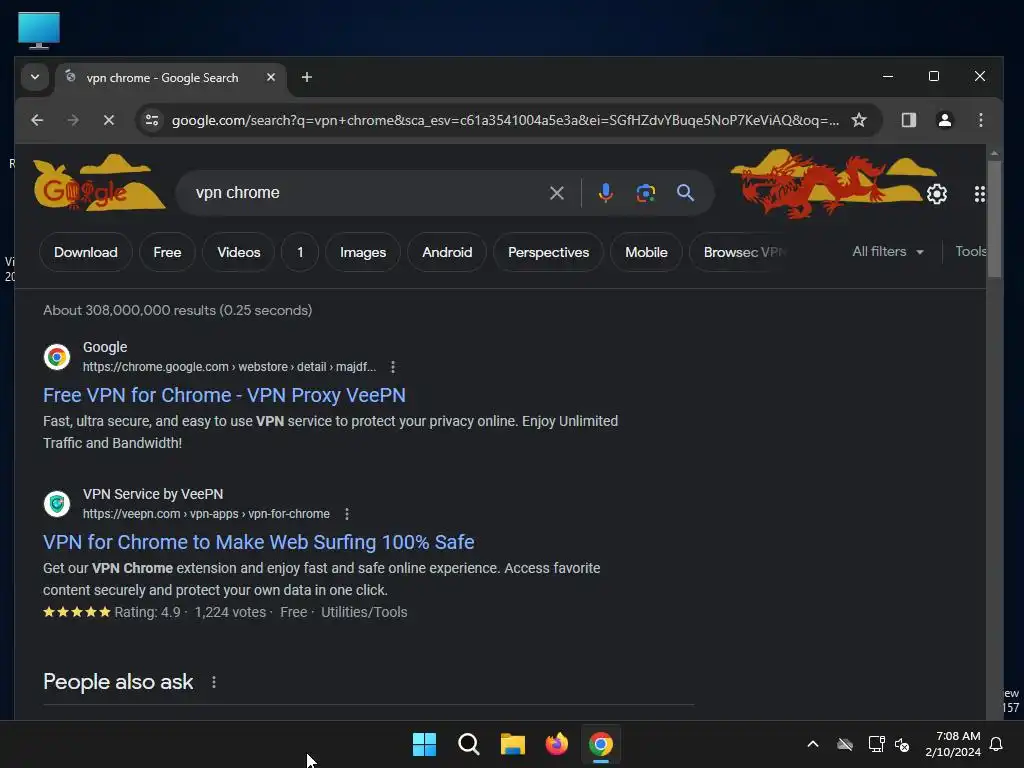Open the desktop monitor icon shortcut
Screen dimensions: 1024x768
(x=39, y=30)
